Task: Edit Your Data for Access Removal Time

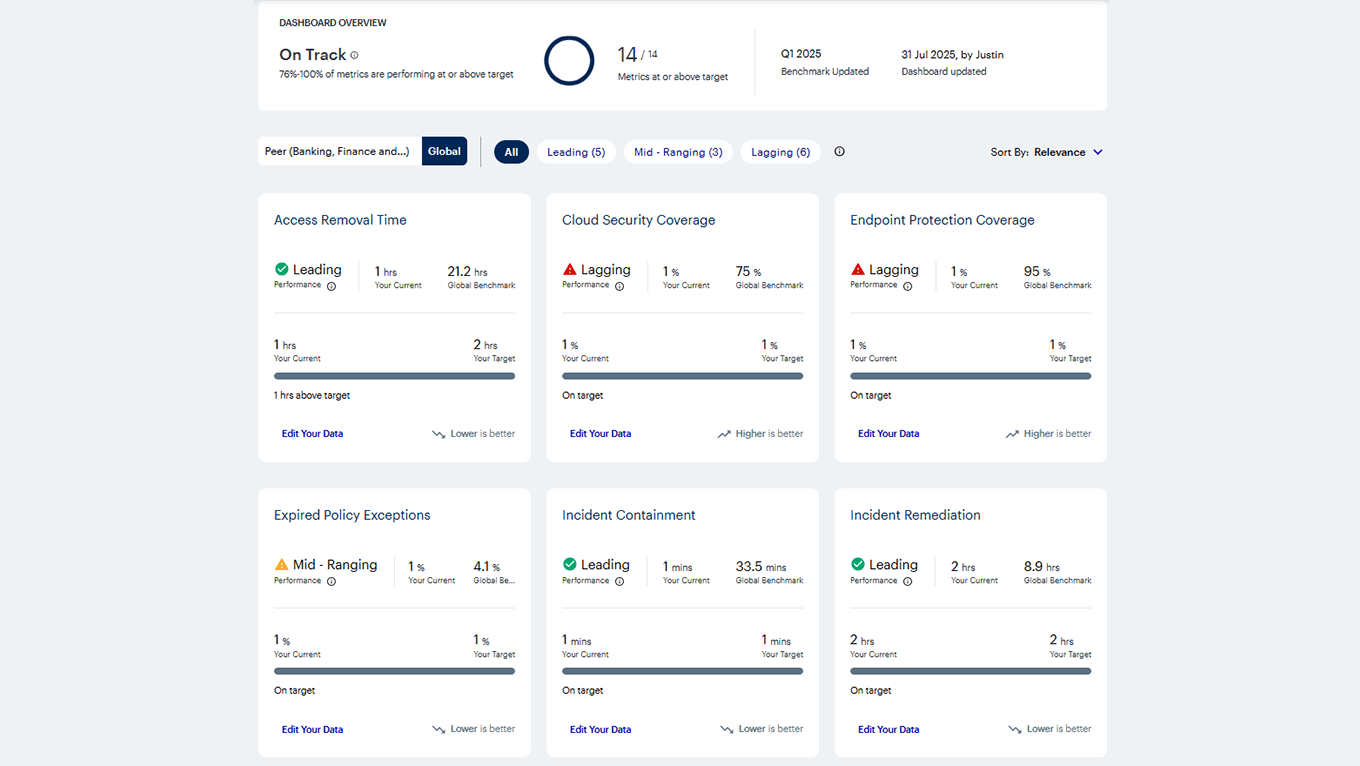Action: click(x=312, y=434)
